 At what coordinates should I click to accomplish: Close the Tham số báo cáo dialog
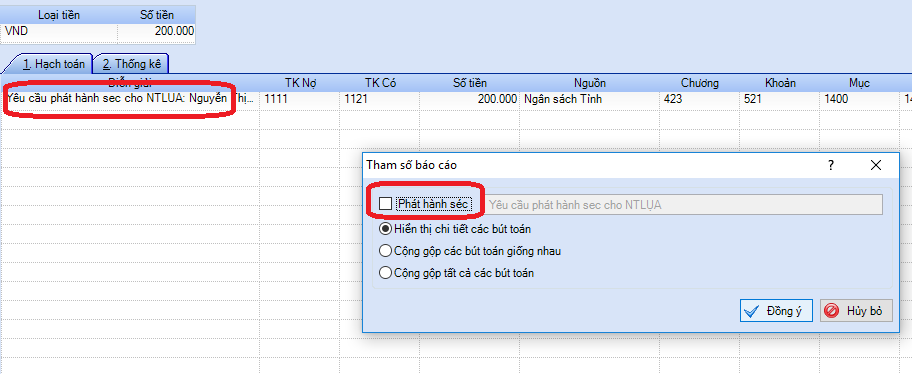876,165
